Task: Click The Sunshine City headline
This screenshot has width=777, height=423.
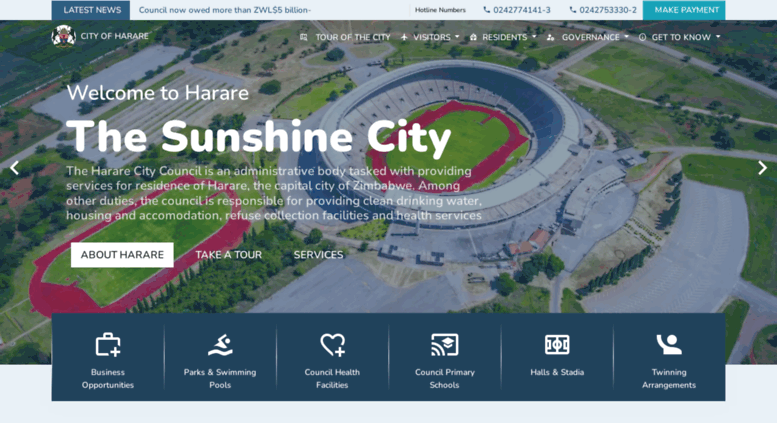Action: (x=258, y=137)
